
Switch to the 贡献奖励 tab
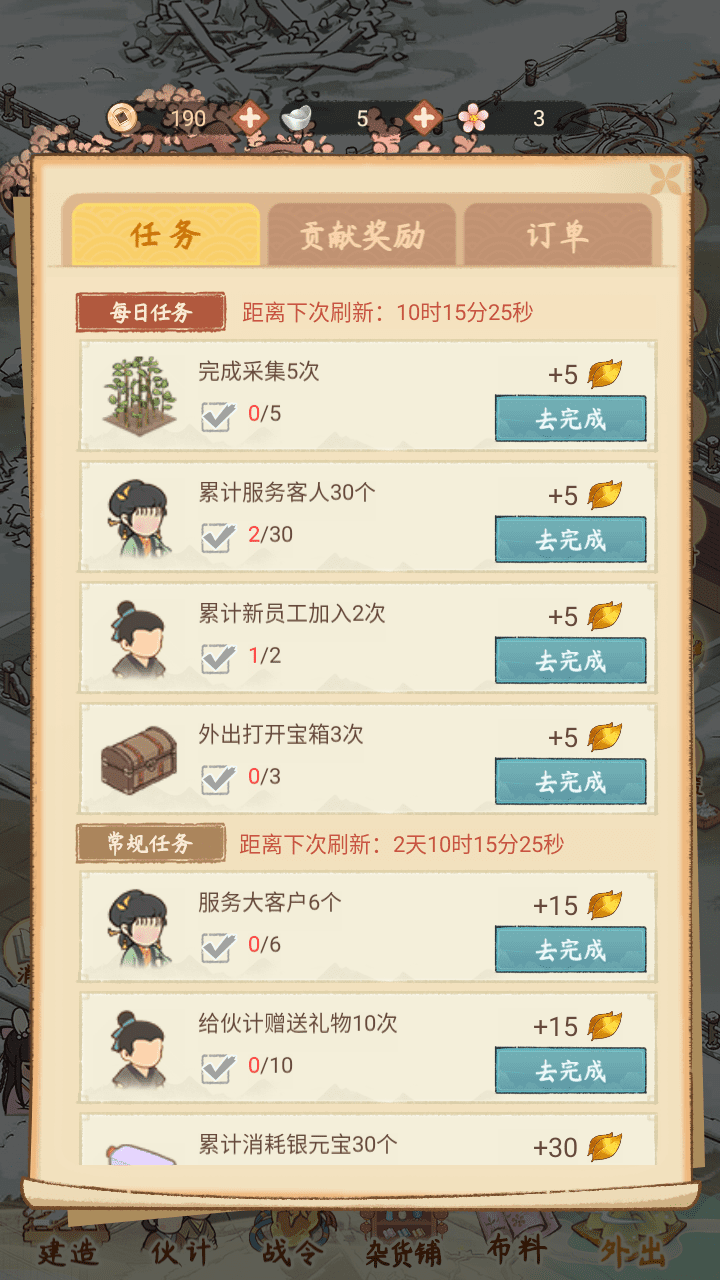[362, 236]
